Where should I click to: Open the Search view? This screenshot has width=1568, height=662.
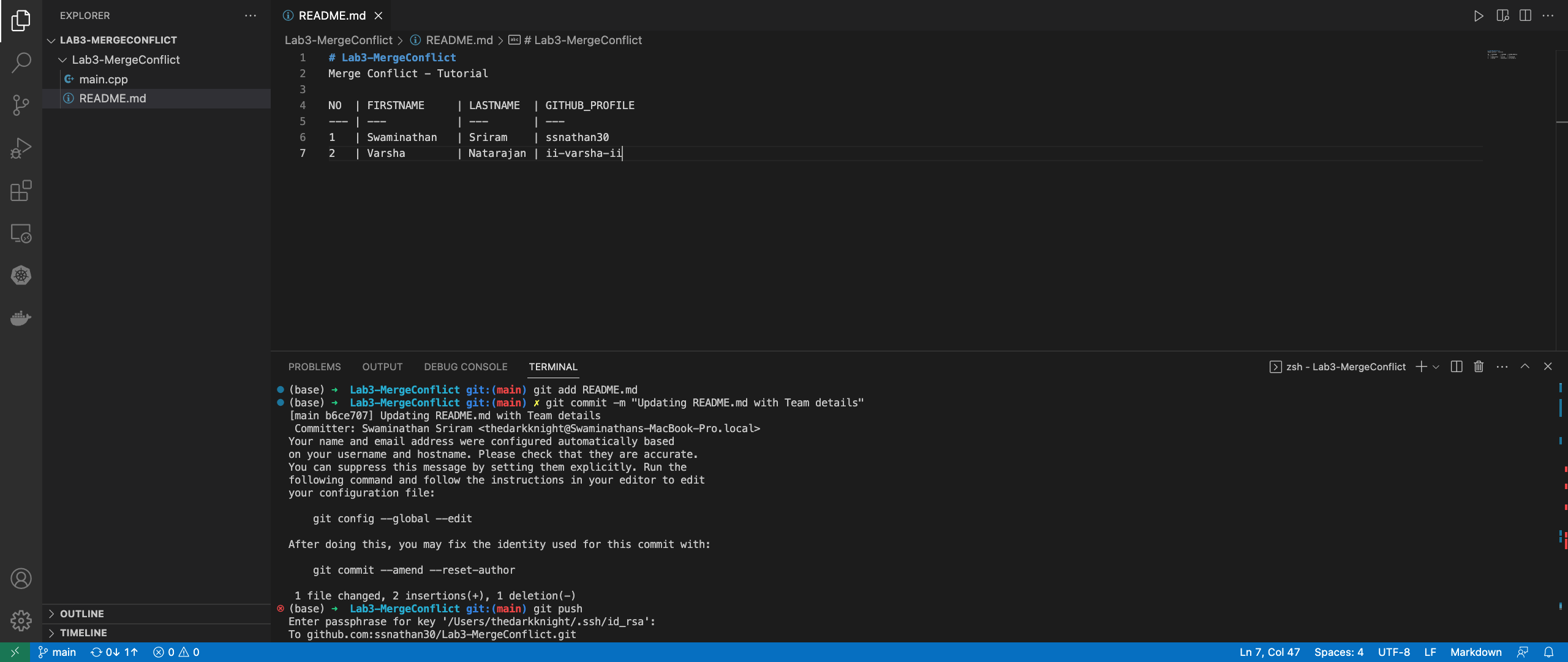pyautogui.click(x=21, y=63)
